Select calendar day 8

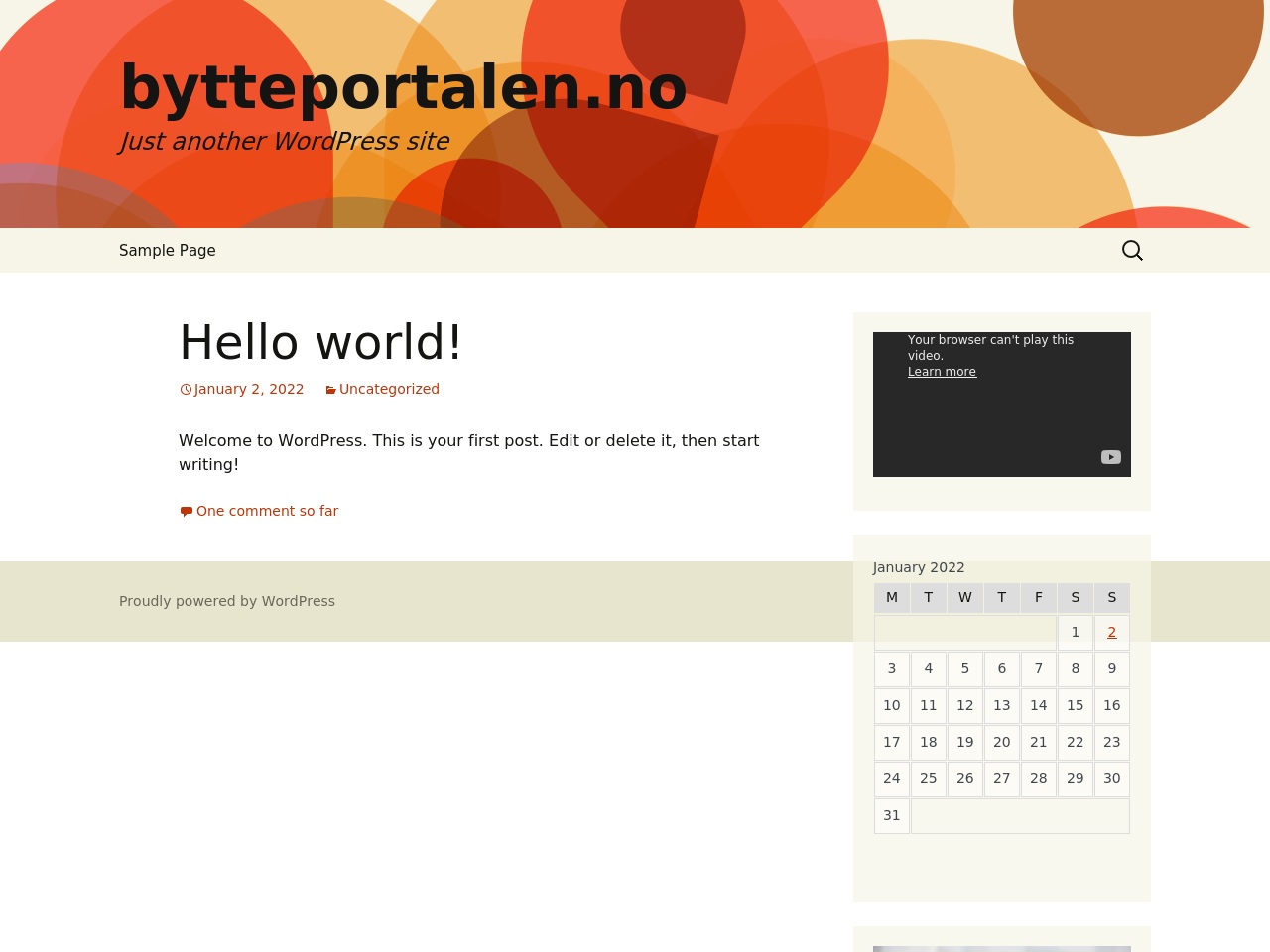point(1076,668)
